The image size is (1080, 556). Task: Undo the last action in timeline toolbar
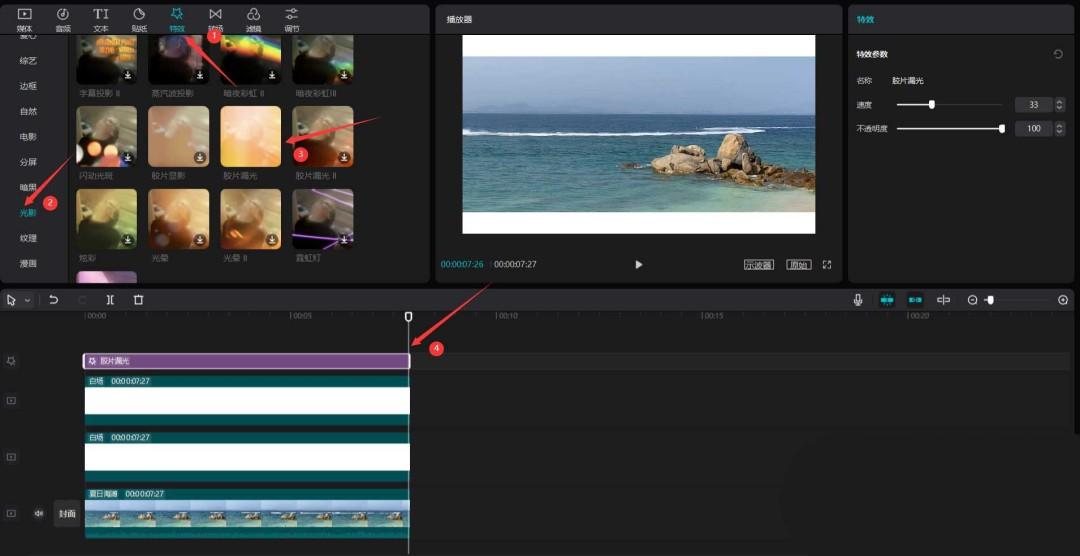(53, 300)
